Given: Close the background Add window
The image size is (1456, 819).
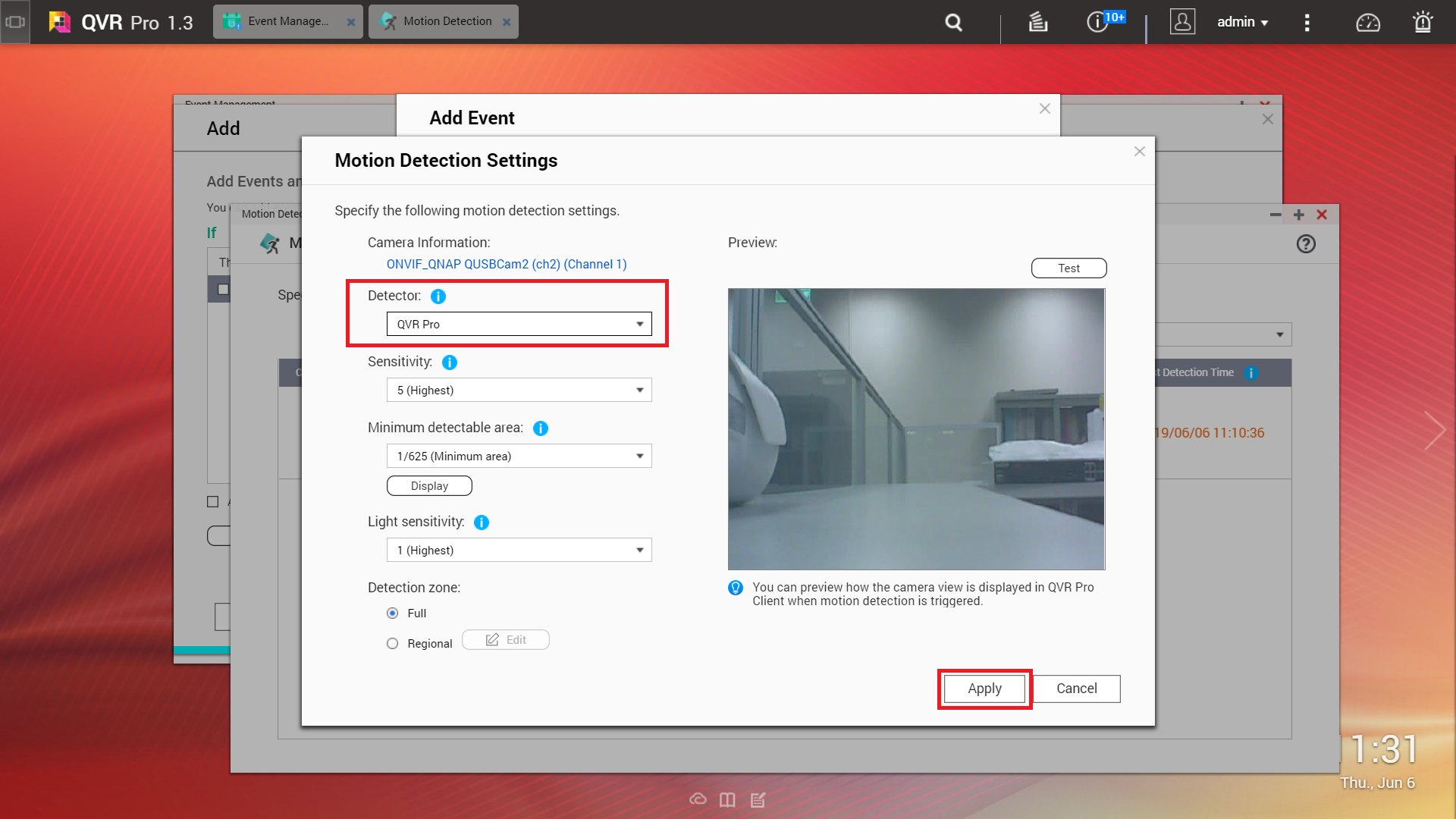Looking at the screenshot, I should point(1267,119).
